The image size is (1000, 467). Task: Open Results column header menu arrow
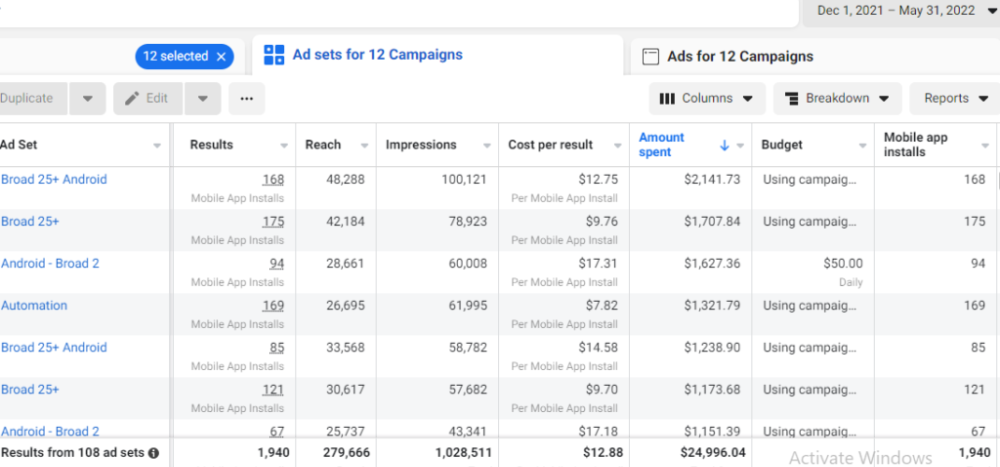pos(284,145)
